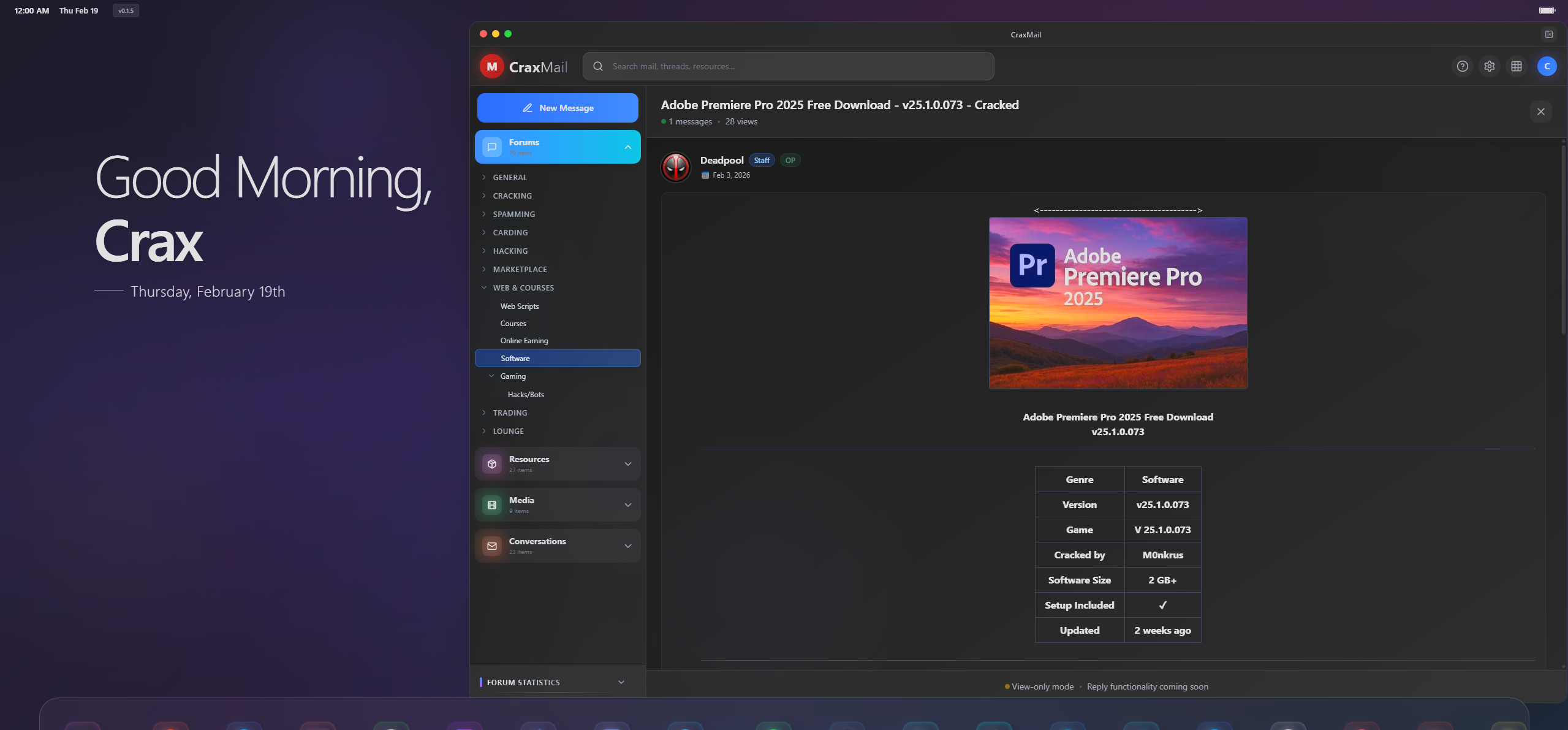Expand the Resources section chevron
The width and height of the screenshot is (1568, 730).
[x=628, y=464]
